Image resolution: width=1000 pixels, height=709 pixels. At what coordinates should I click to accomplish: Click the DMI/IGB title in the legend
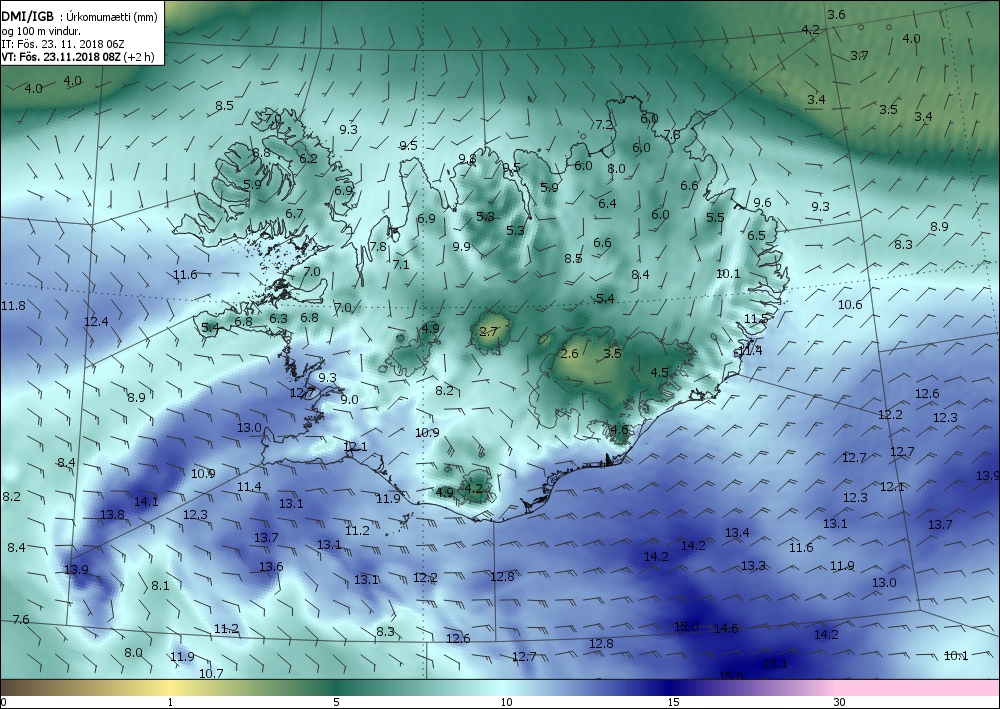tap(27, 17)
